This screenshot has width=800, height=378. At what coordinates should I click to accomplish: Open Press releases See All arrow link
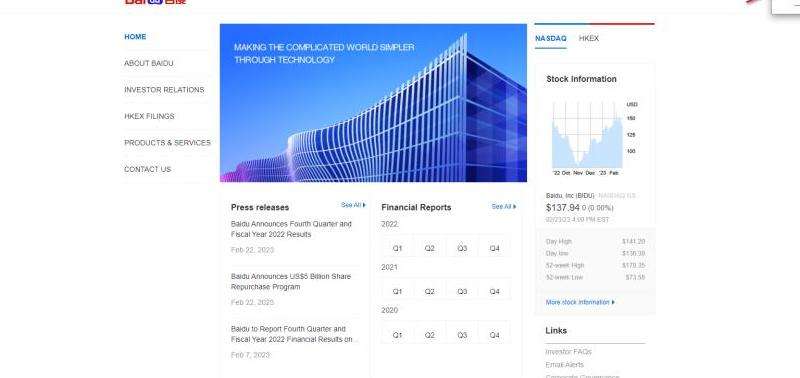[x=354, y=205]
